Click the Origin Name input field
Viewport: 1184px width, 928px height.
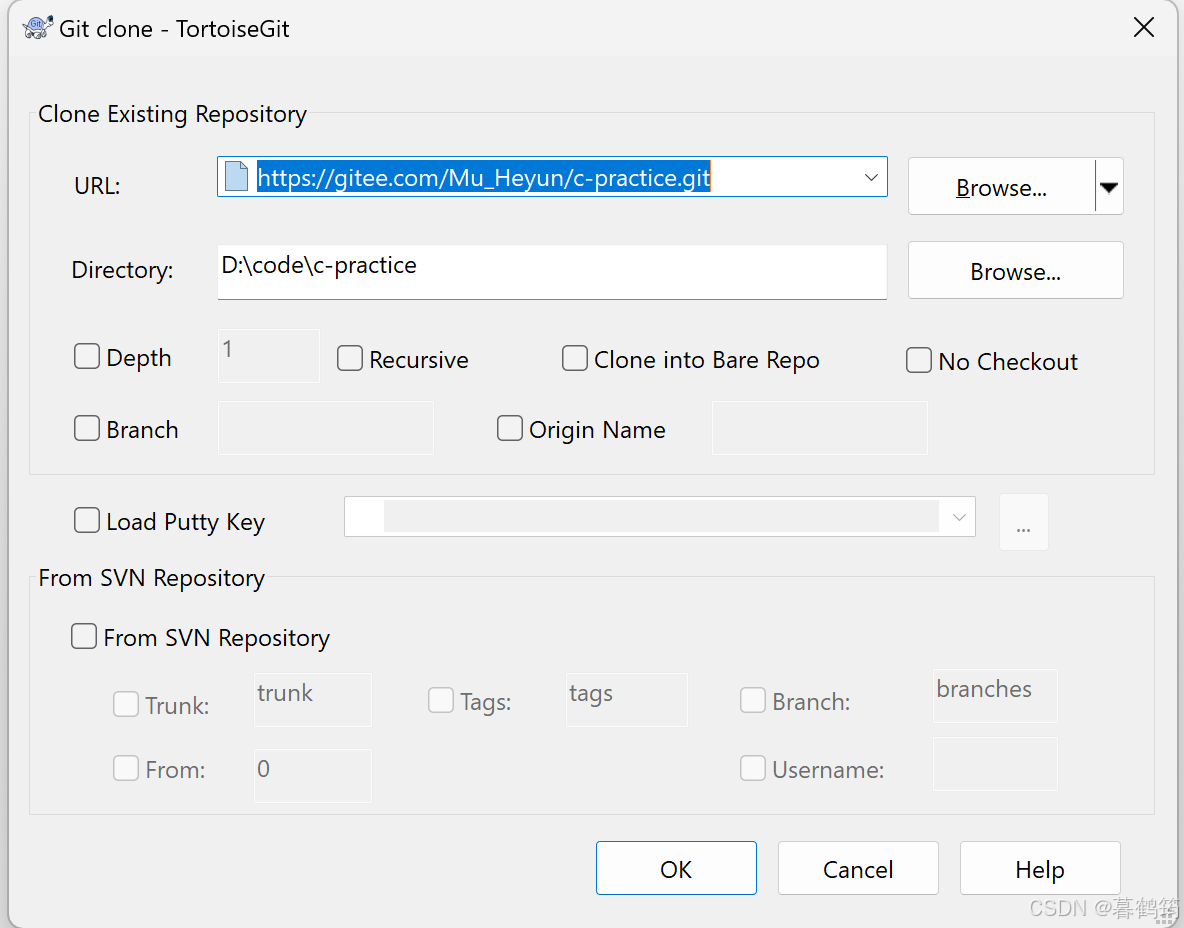coord(820,428)
